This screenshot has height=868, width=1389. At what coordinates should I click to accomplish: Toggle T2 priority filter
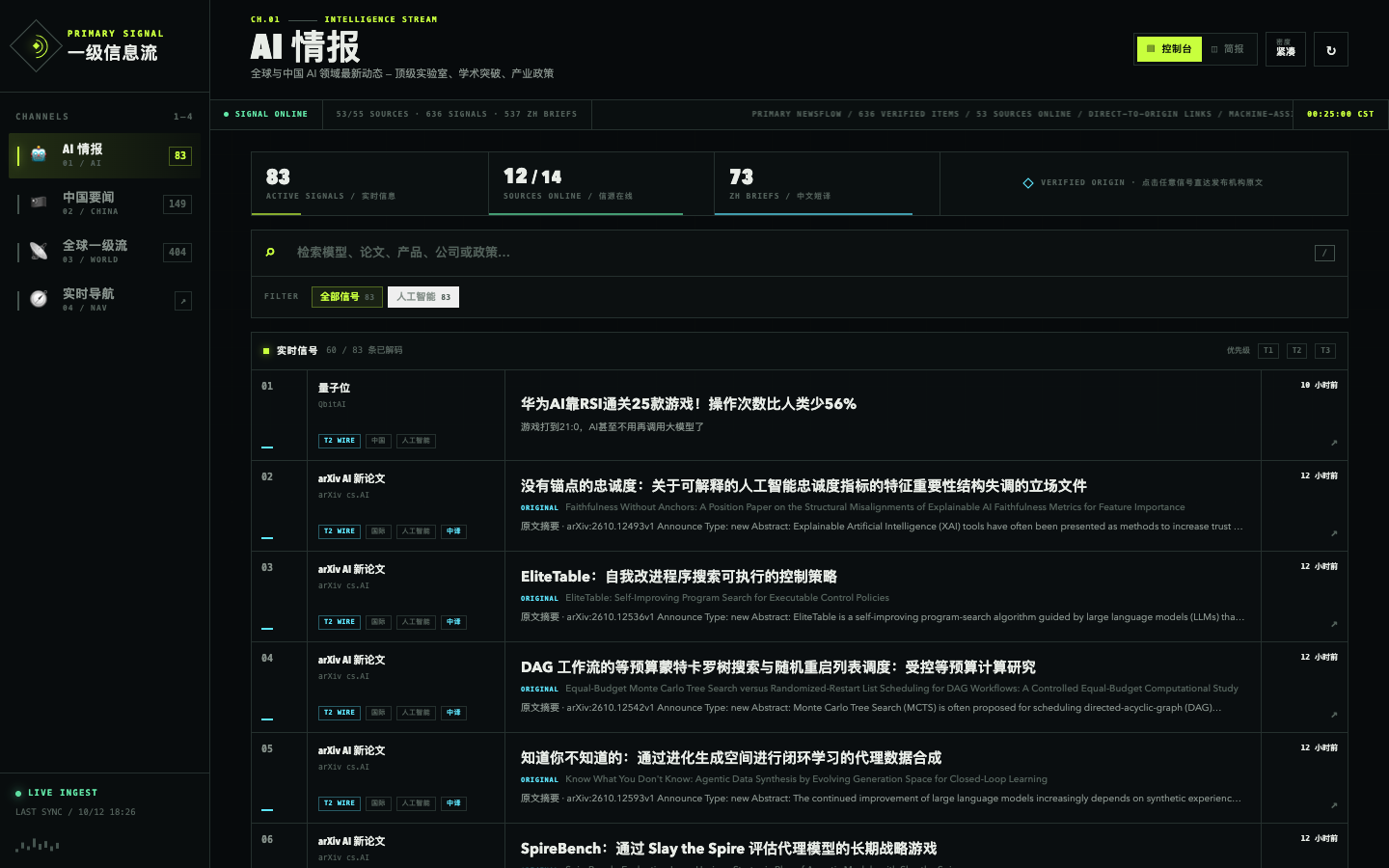point(1296,351)
